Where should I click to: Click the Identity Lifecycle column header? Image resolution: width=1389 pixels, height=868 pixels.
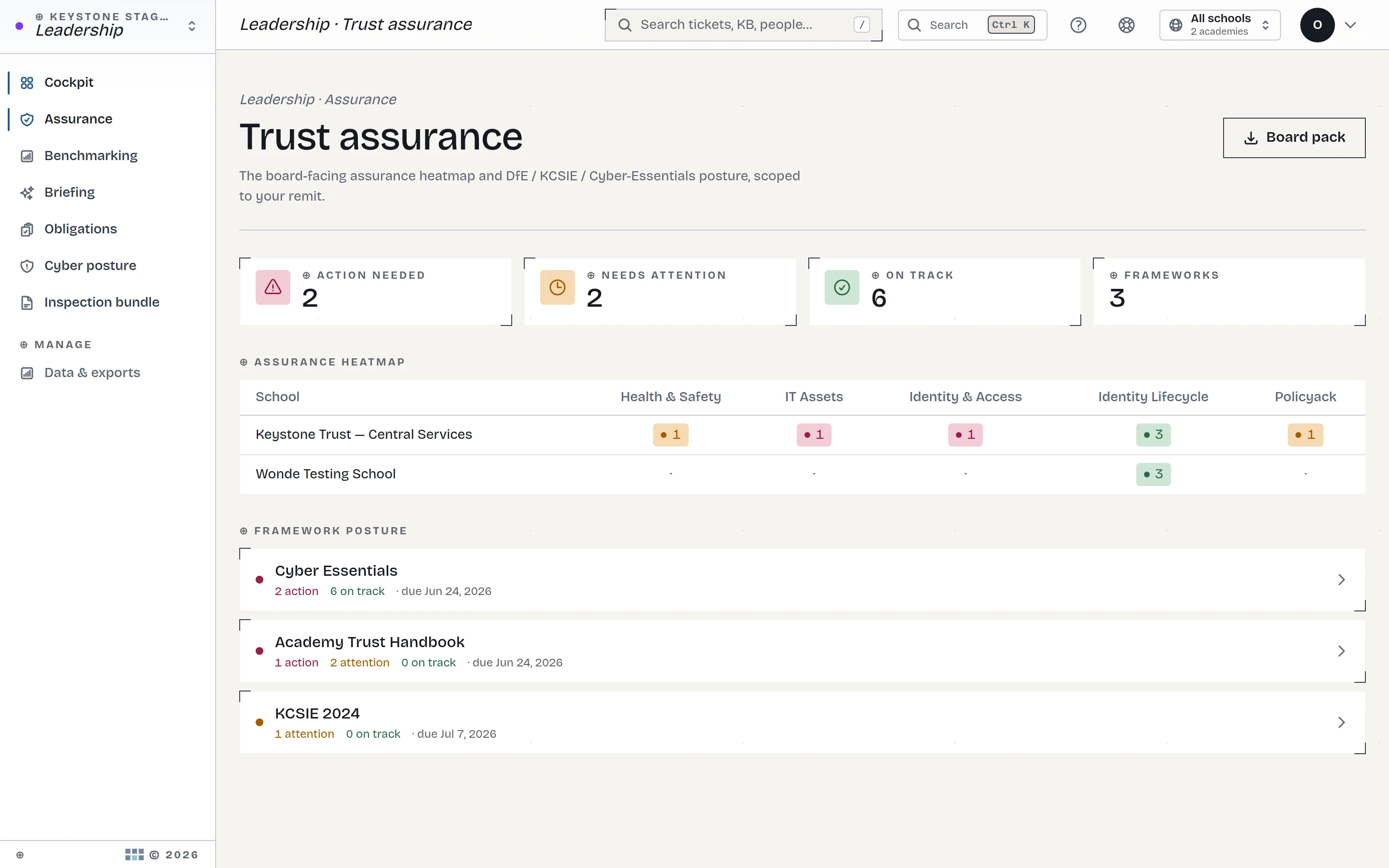click(x=1153, y=397)
